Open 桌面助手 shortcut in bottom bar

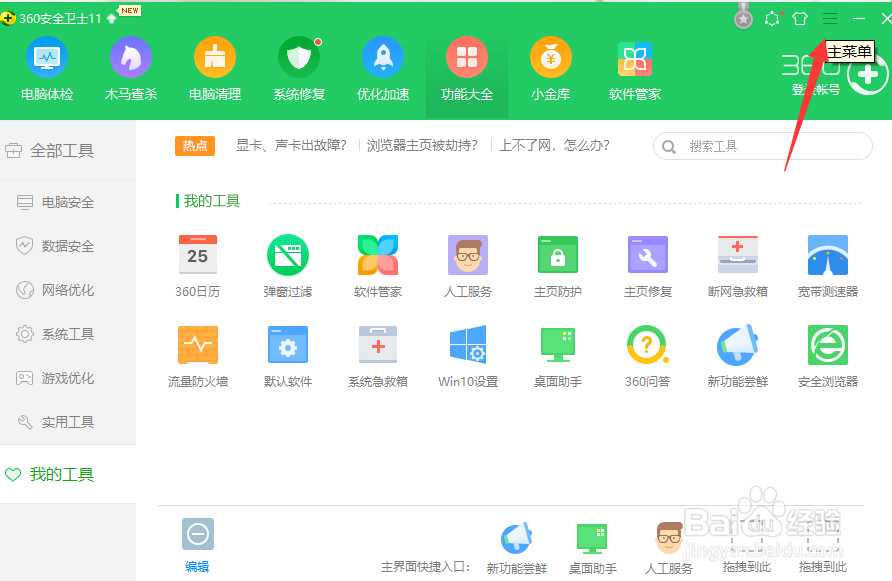592,549
